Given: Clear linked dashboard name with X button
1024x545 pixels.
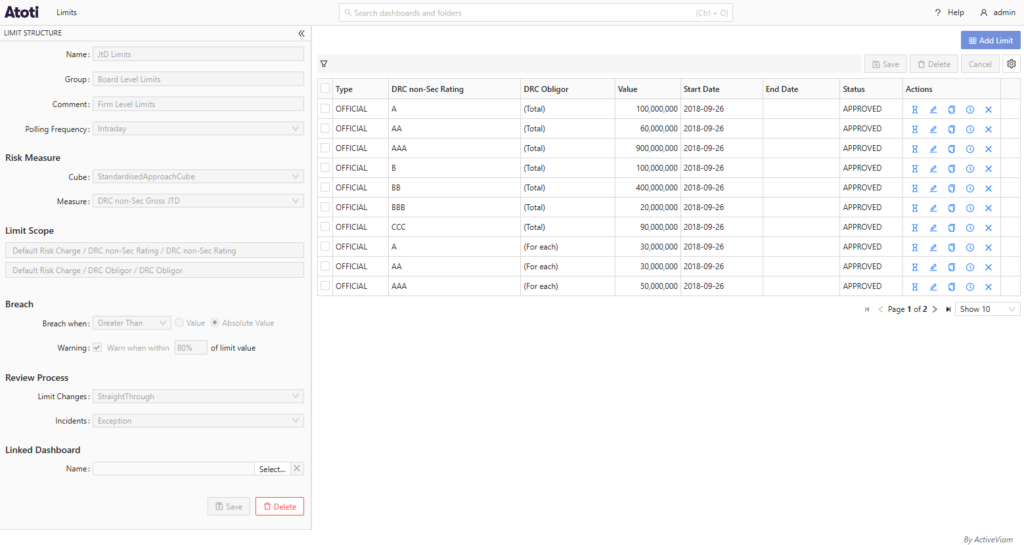Looking at the screenshot, I should (297, 469).
